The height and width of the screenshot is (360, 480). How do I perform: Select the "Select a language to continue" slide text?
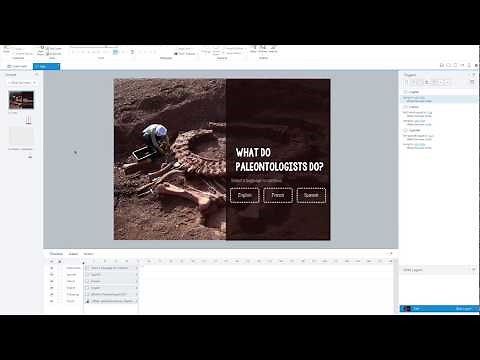pos(257,180)
